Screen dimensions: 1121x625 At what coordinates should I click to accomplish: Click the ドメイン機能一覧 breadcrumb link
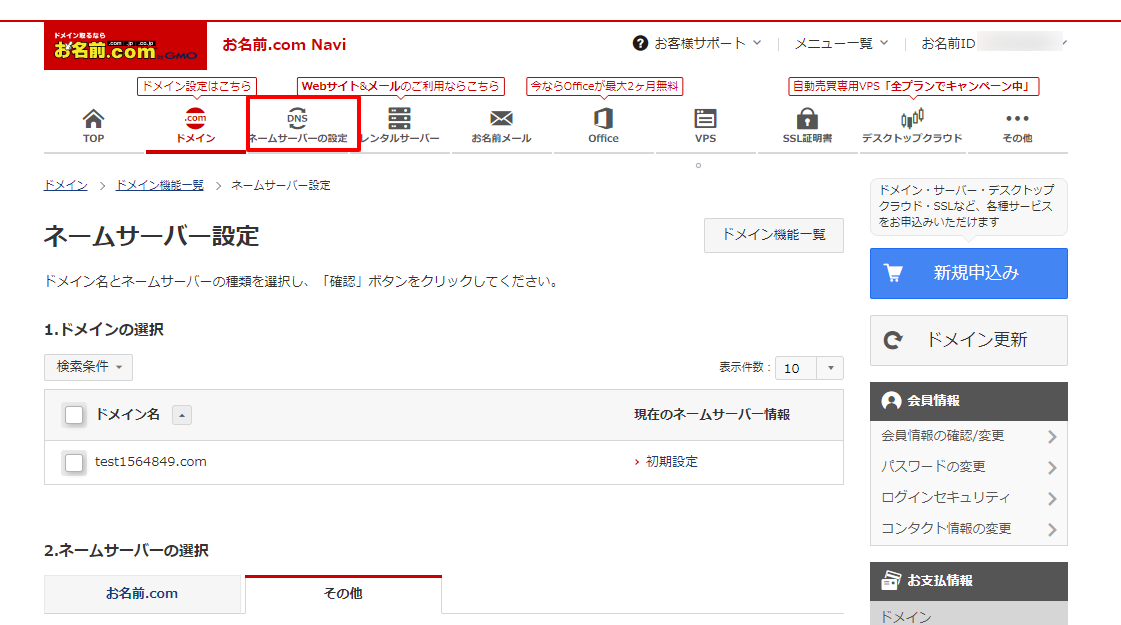pos(159,185)
